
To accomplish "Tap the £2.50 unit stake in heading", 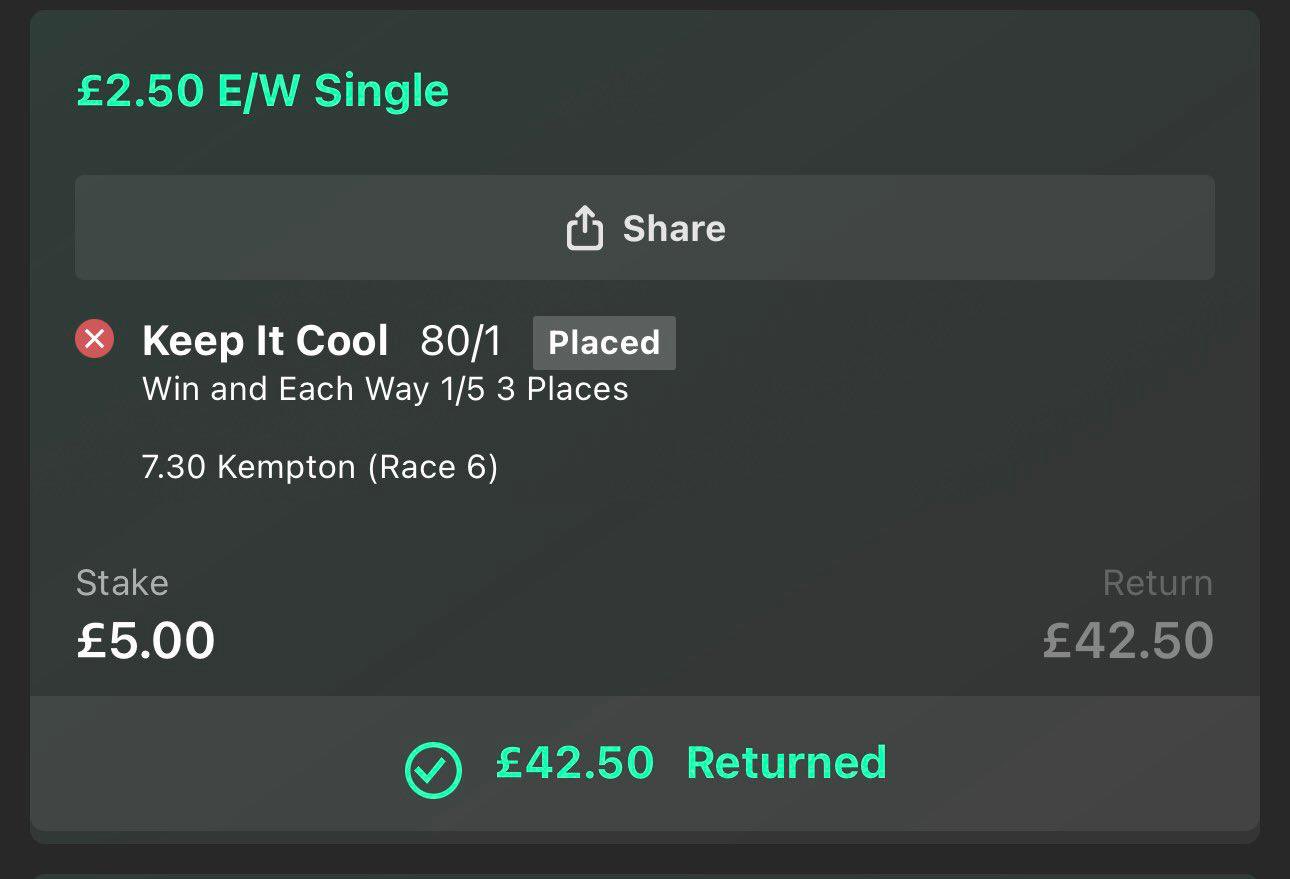I will pos(139,91).
